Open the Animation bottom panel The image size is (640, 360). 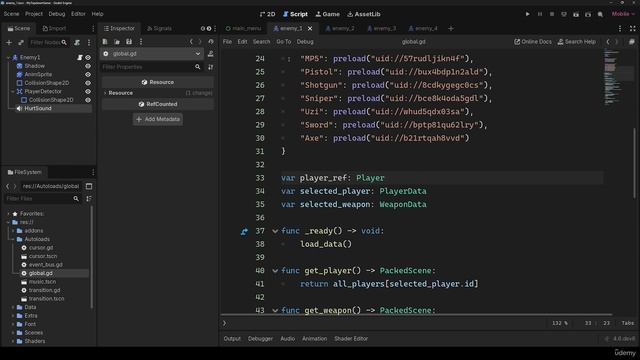pos(314,339)
